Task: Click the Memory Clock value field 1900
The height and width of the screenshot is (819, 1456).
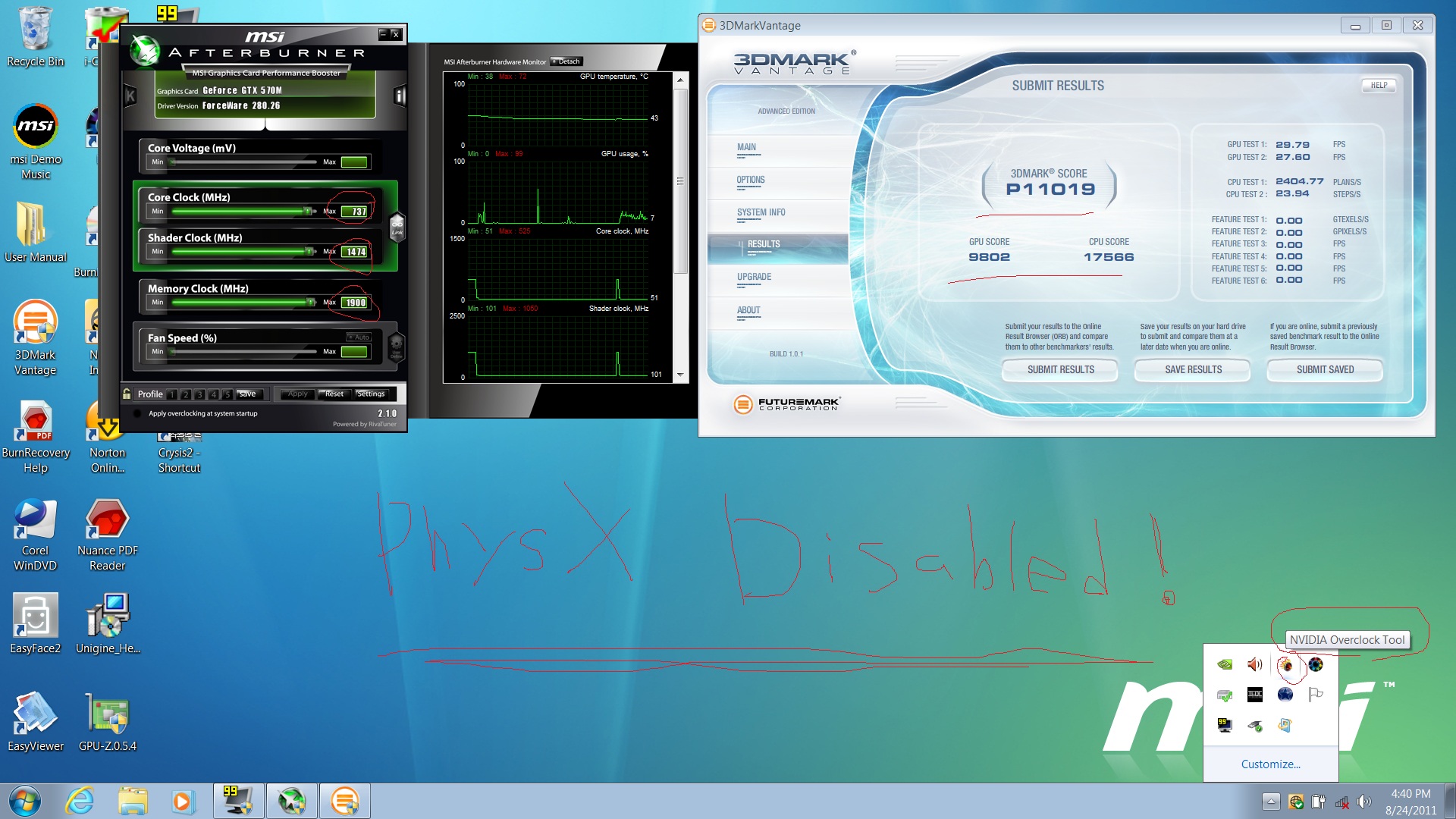Action: point(355,303)
